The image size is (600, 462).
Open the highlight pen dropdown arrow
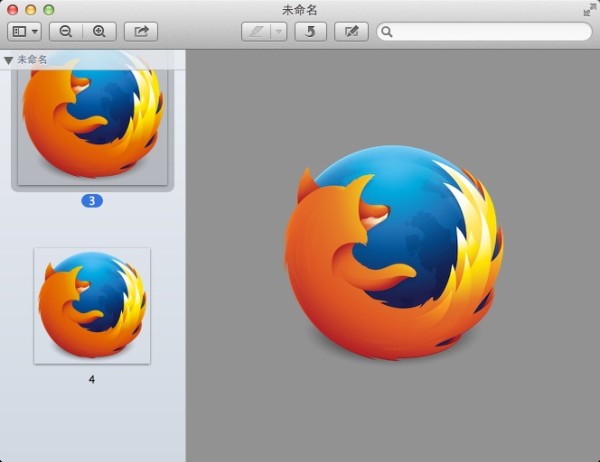coord(278,31)
